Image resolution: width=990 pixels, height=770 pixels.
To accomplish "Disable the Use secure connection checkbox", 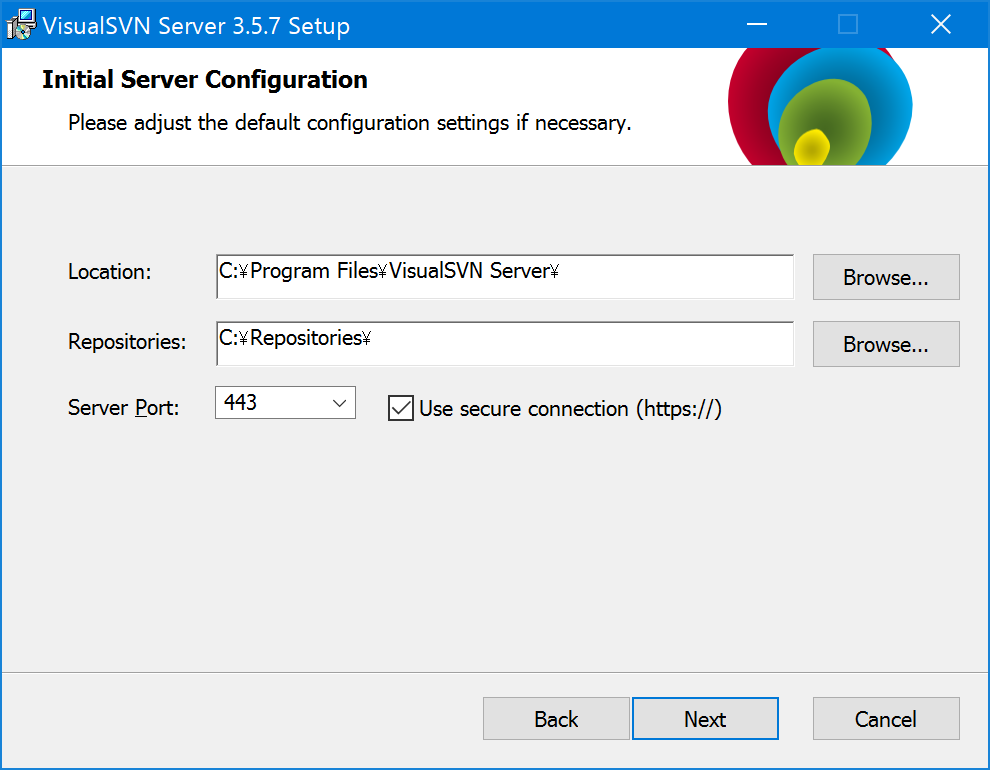I will pos(401,408).
